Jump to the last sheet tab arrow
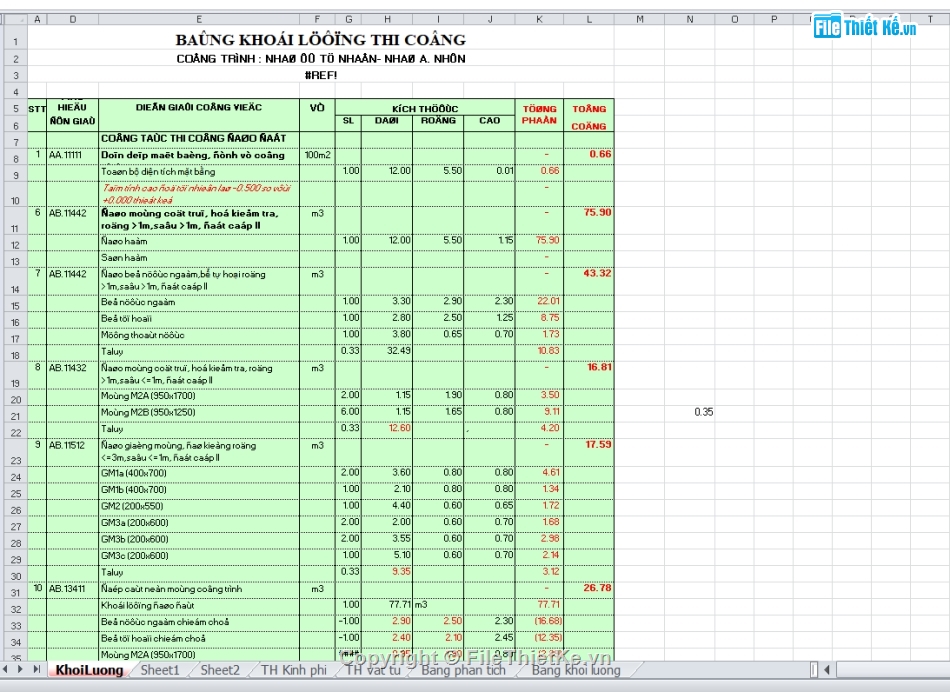950x692 pixels. tap(36, 670)
